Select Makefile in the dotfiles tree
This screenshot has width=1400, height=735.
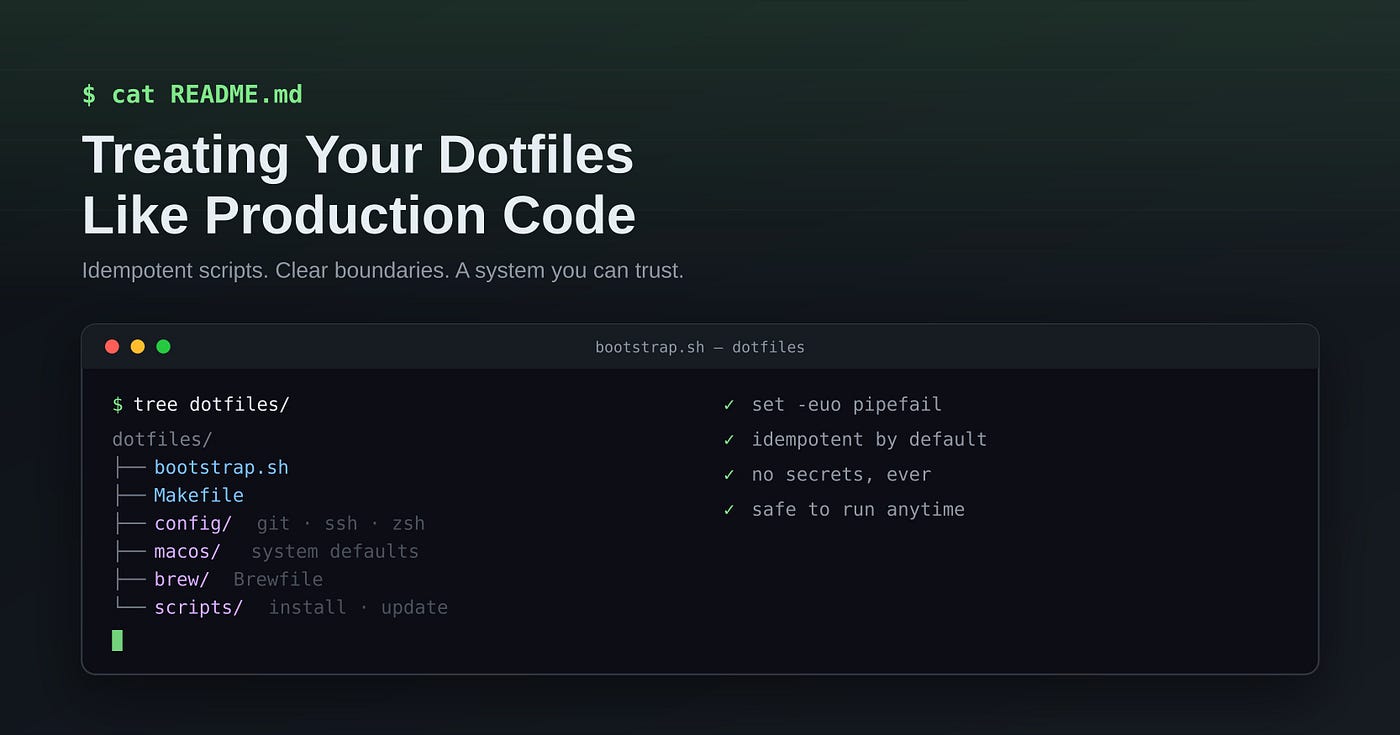click(x=199, y=496)
